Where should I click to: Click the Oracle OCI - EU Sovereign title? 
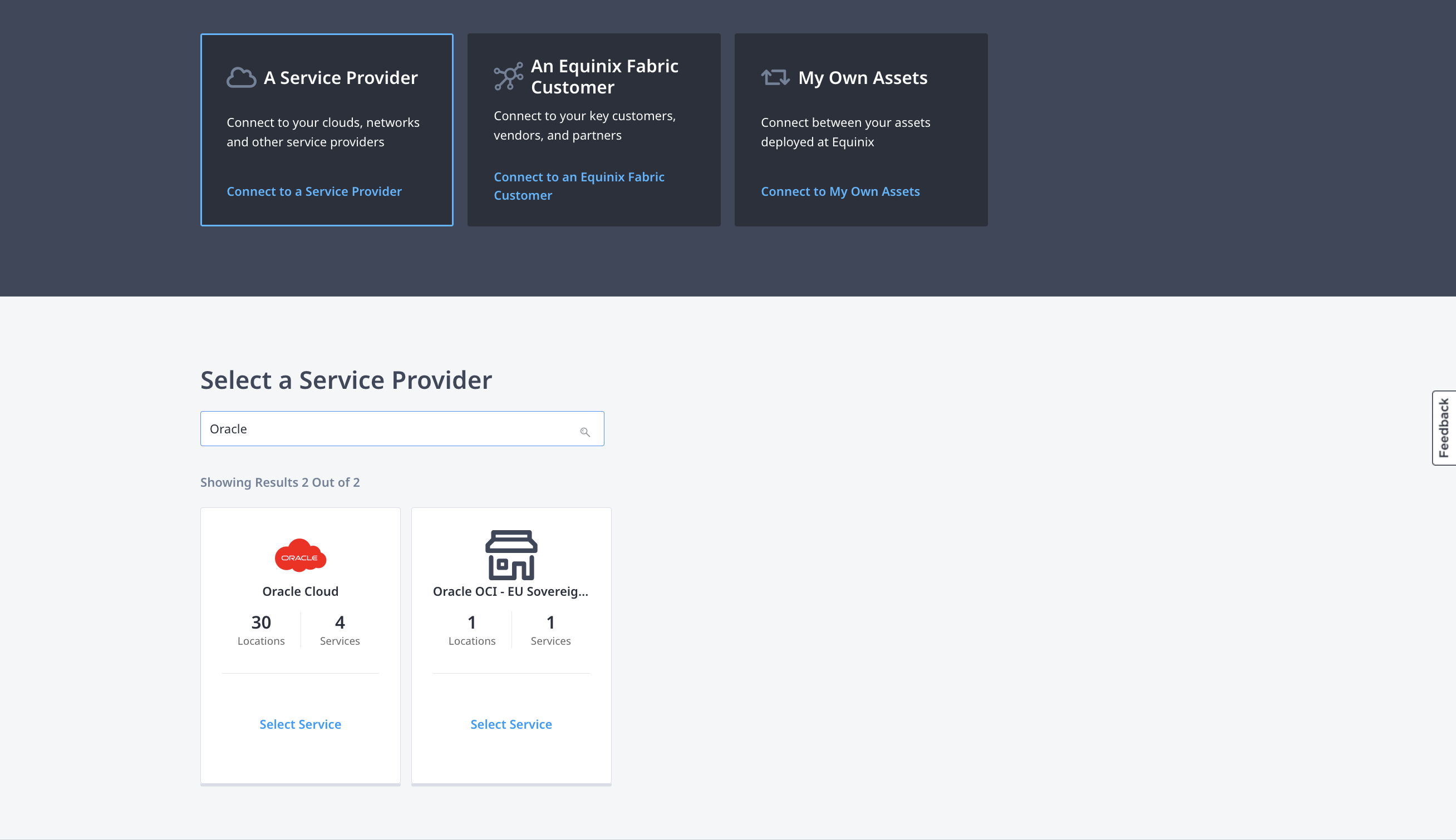tap(511, 591)
